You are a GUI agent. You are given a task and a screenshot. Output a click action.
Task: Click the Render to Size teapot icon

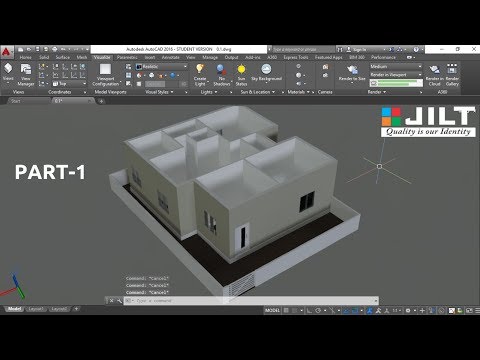352,73
